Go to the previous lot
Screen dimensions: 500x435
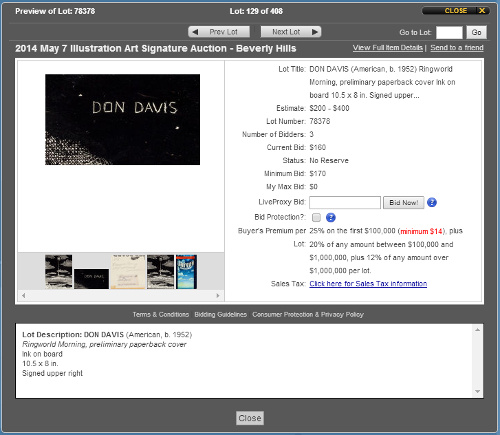click(x=219, y=32)
